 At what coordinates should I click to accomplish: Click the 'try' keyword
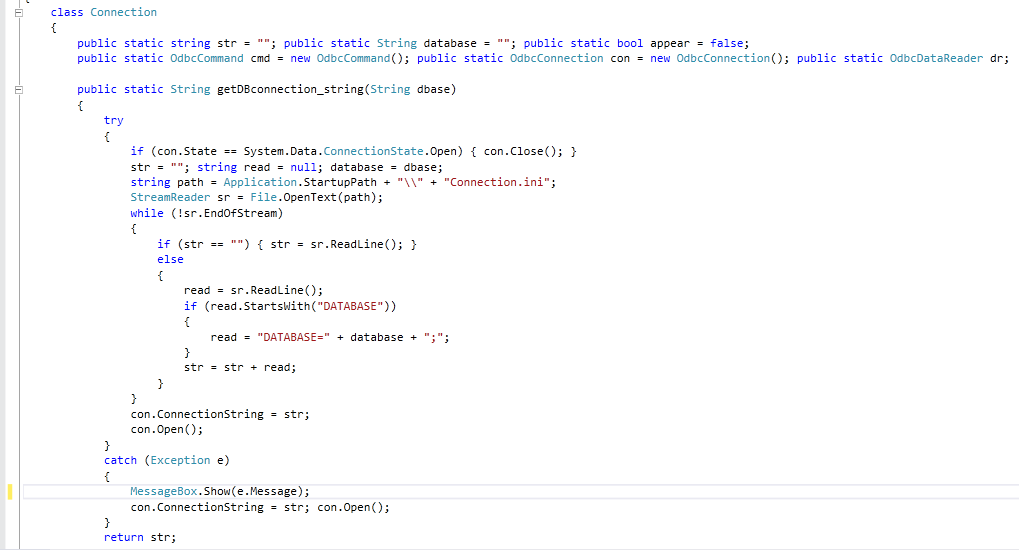[x=114, y=120]
